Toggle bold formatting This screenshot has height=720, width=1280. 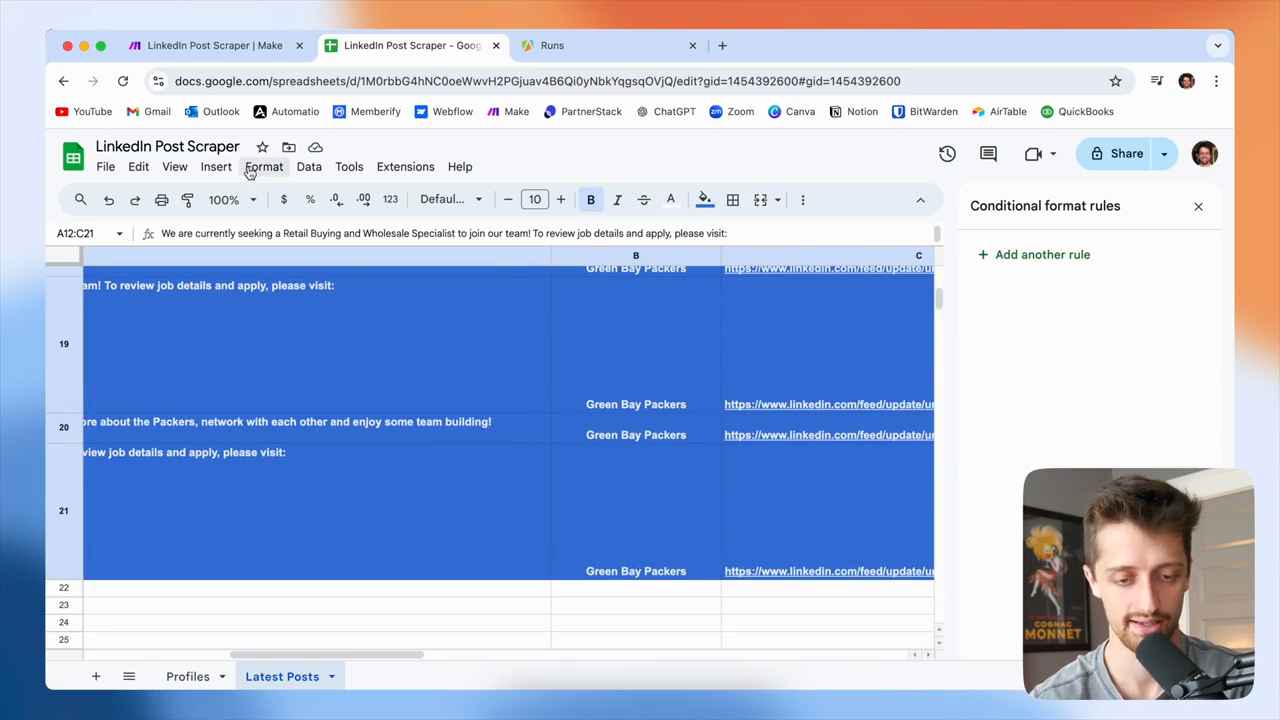click(591, 200)
